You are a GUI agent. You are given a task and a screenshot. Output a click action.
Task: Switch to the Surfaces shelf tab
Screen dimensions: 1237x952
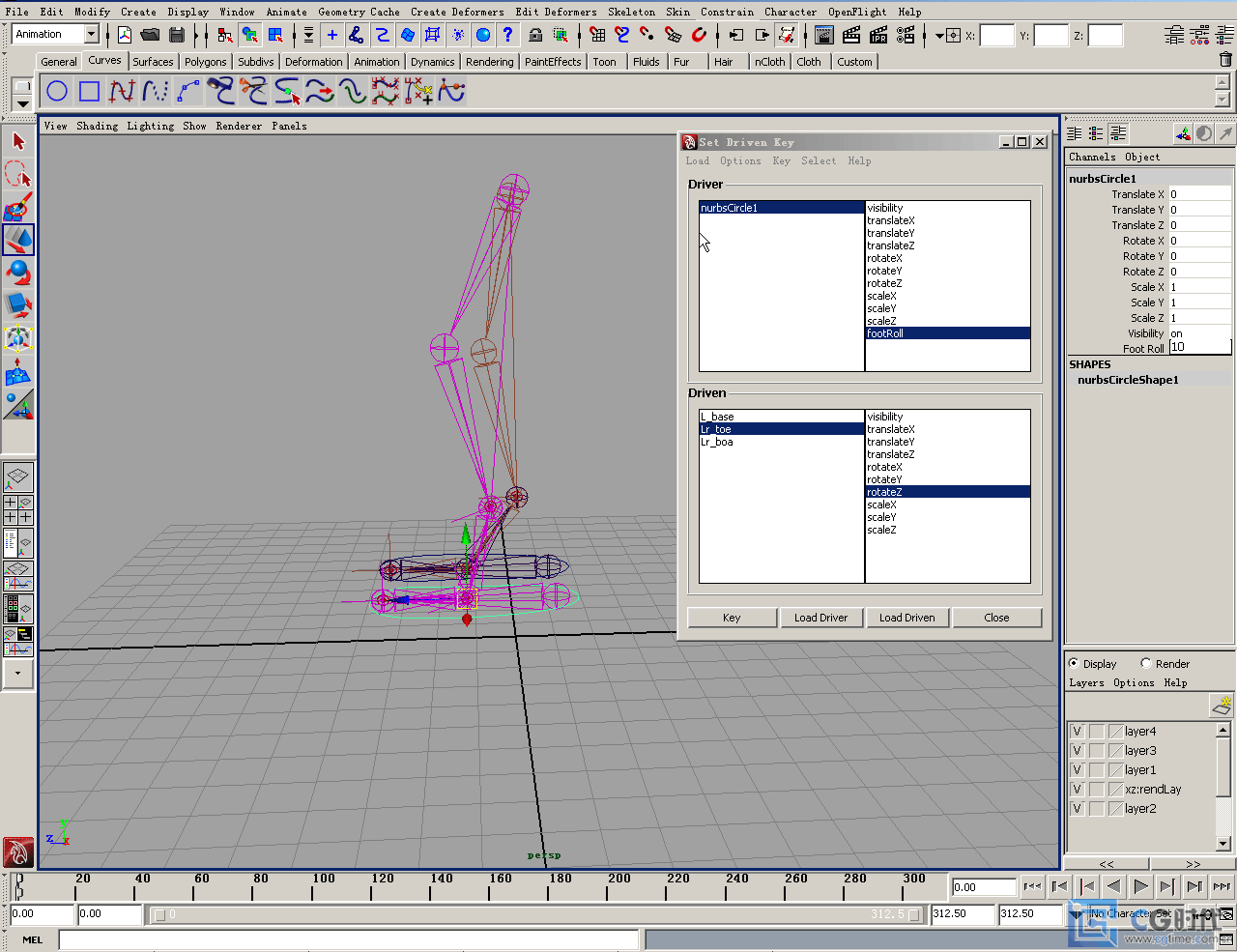tap(153, 61)
